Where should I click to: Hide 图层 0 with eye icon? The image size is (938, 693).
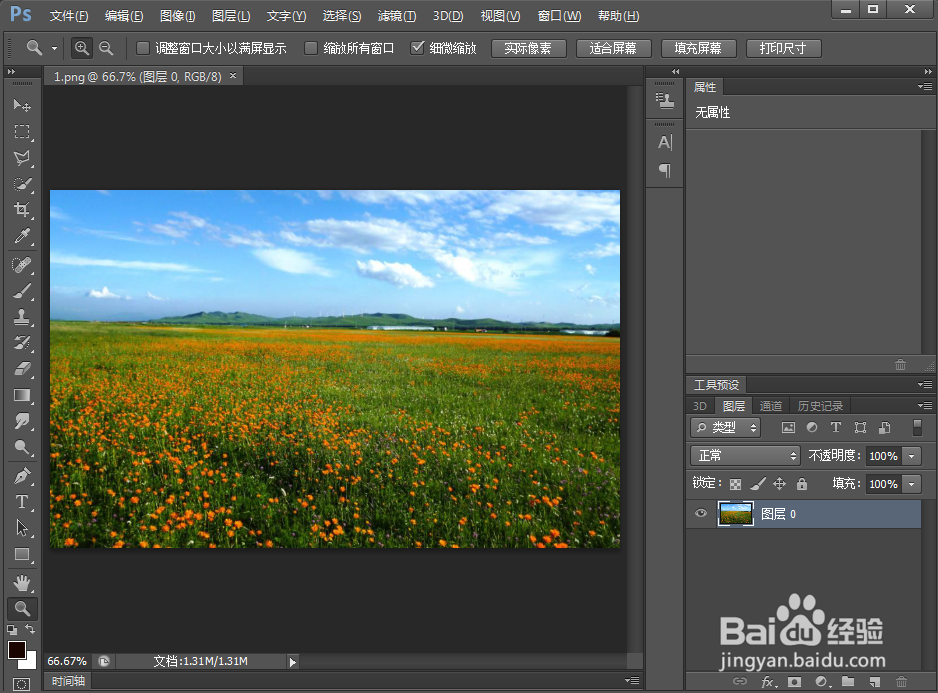tap(701, 513)
